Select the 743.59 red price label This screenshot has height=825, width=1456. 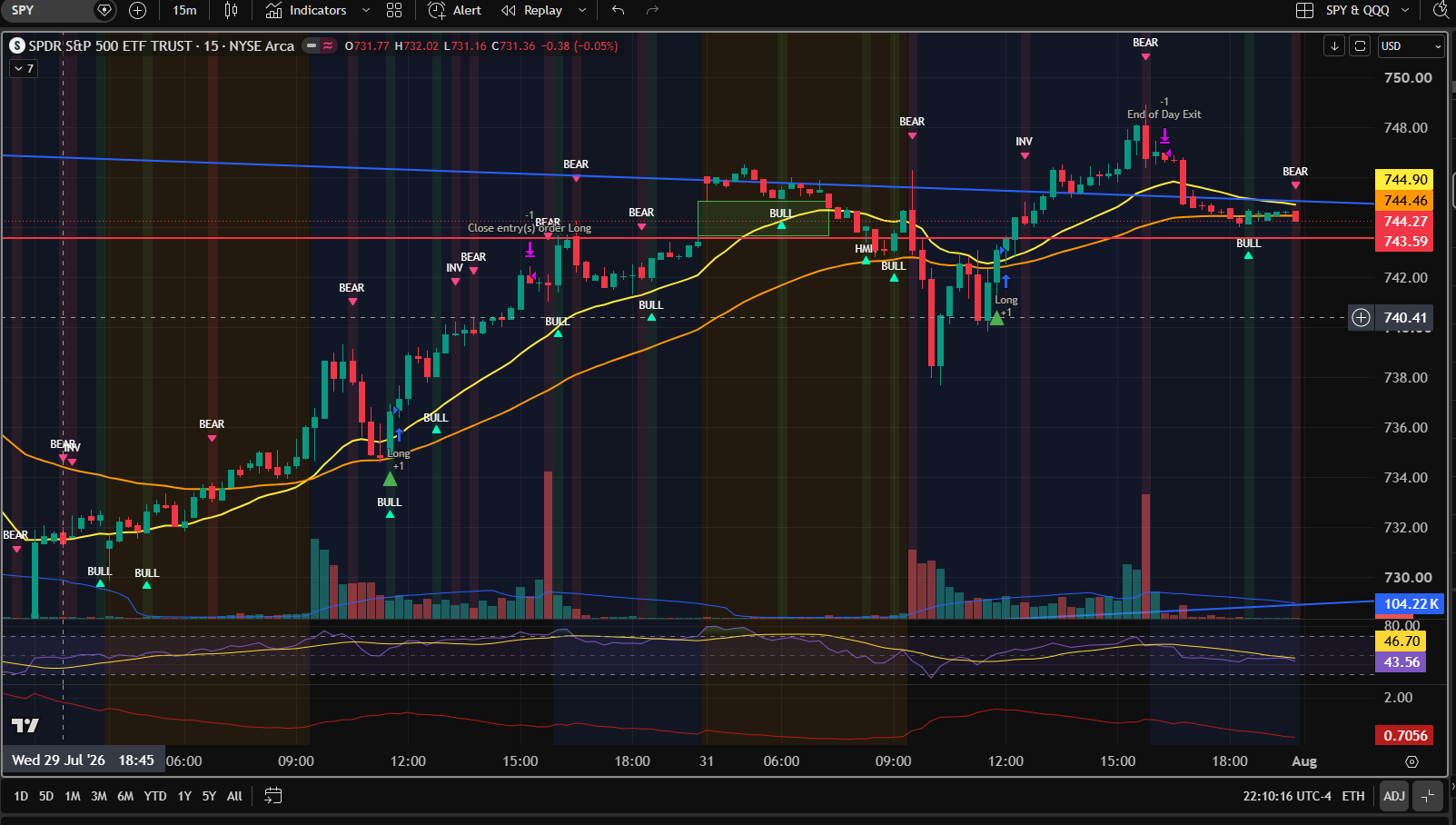click(1405, 242)
